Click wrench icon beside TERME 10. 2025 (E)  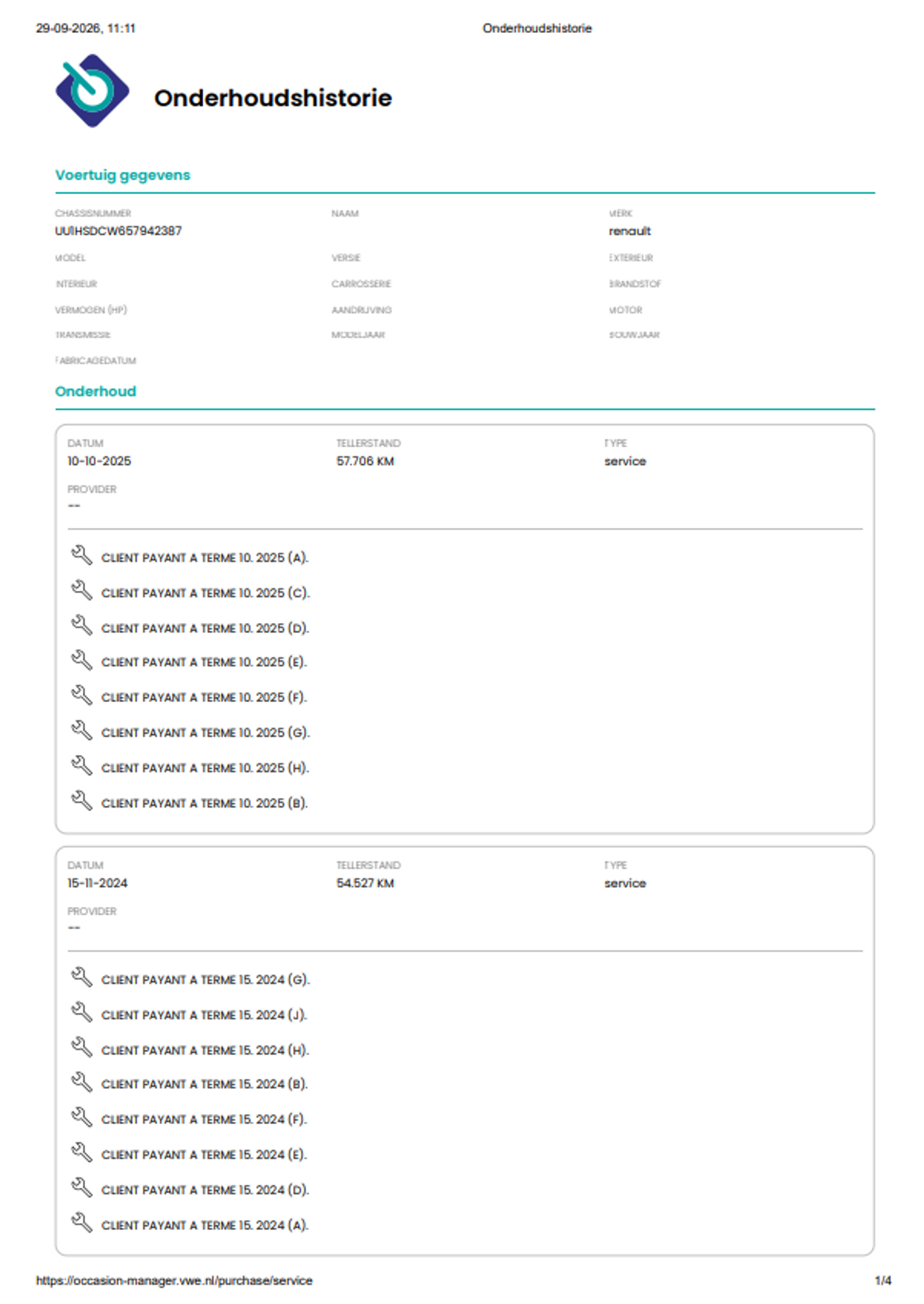tap(82, 660)
